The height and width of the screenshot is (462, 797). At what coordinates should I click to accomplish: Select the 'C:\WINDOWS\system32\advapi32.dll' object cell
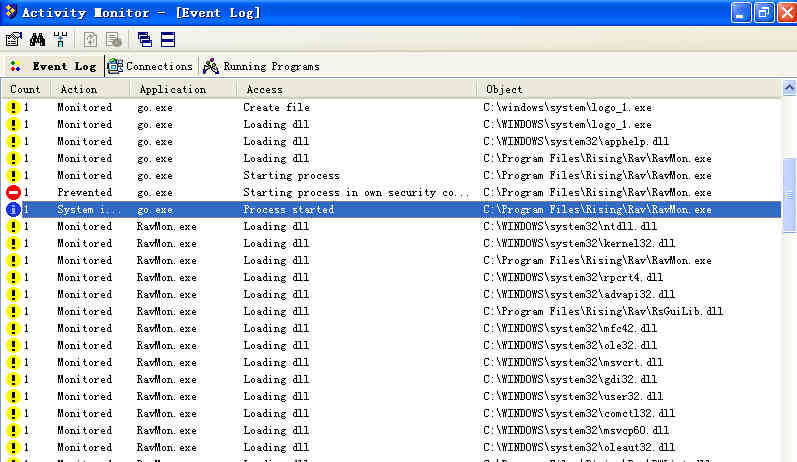(579, 294)
